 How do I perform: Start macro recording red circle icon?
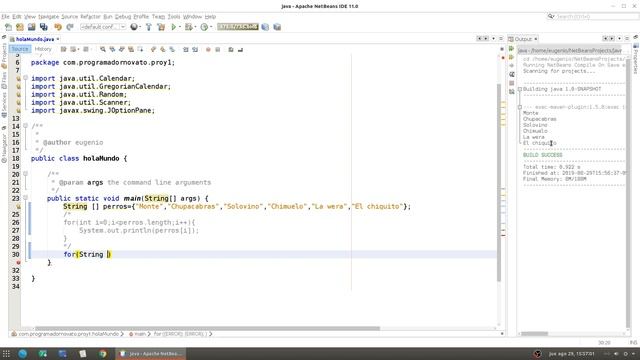[x=208, y=49]
